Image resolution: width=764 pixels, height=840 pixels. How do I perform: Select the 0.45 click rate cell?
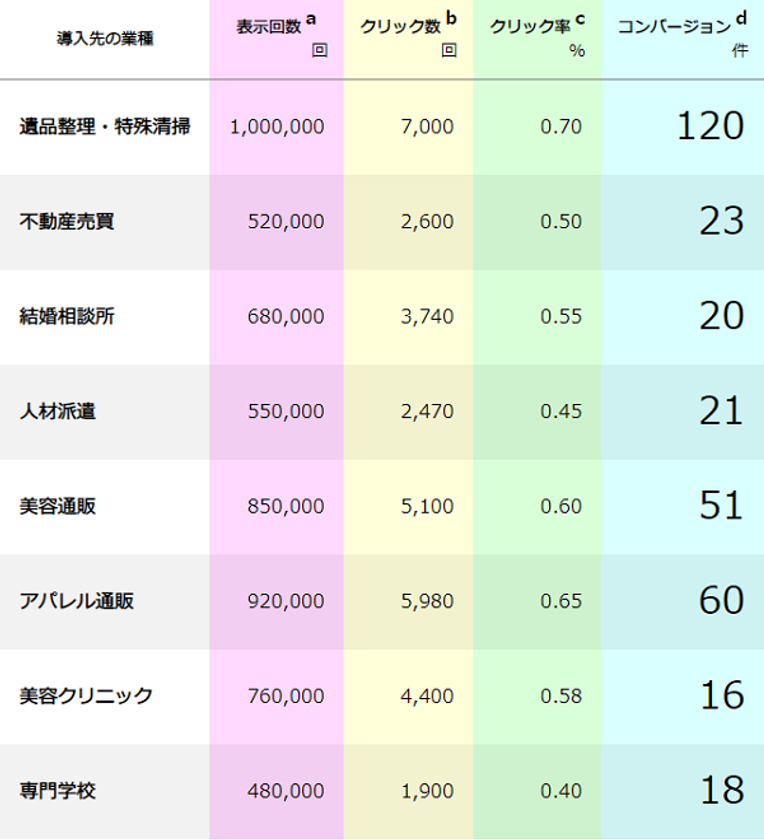tap(561, 411)
